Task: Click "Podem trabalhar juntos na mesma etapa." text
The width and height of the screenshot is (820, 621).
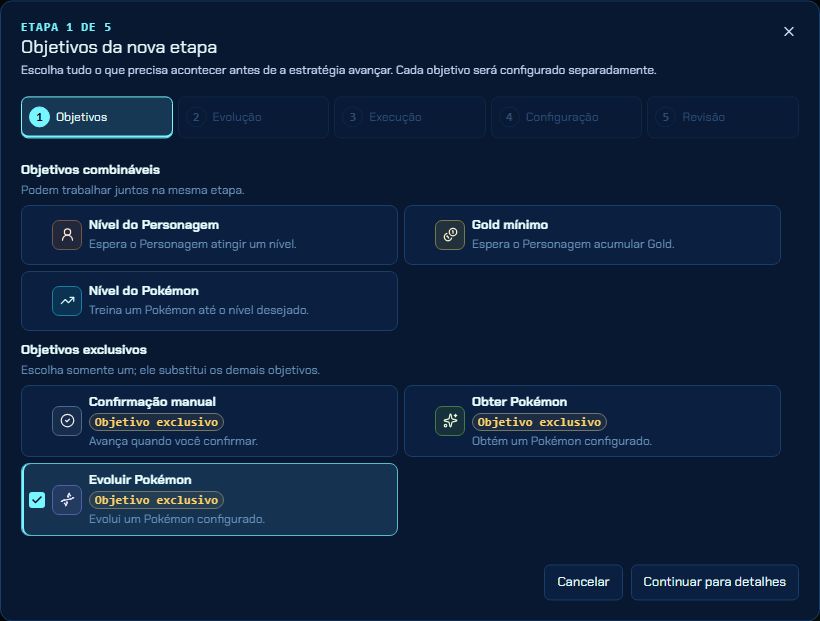Action: click(x=133, y=190)
